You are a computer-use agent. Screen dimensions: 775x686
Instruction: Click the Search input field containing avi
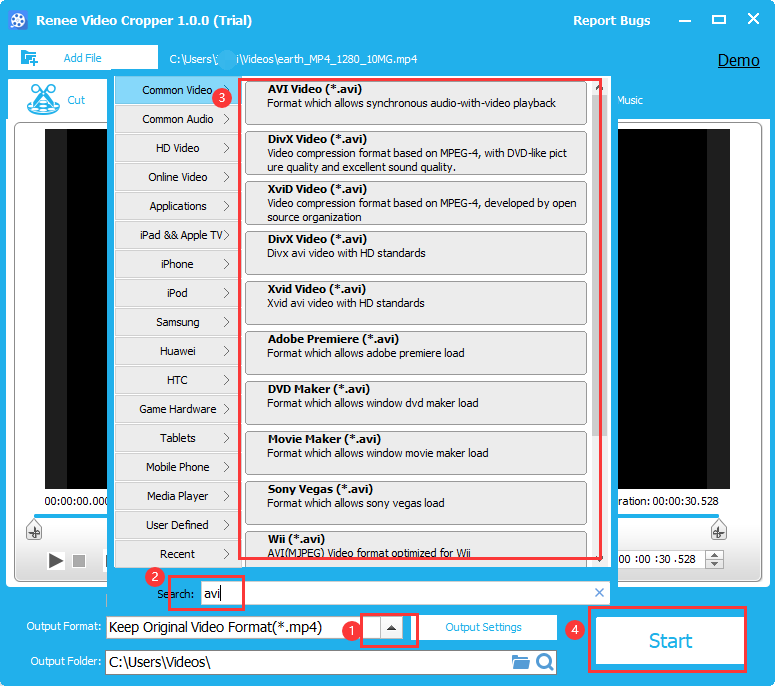point(400,593)
